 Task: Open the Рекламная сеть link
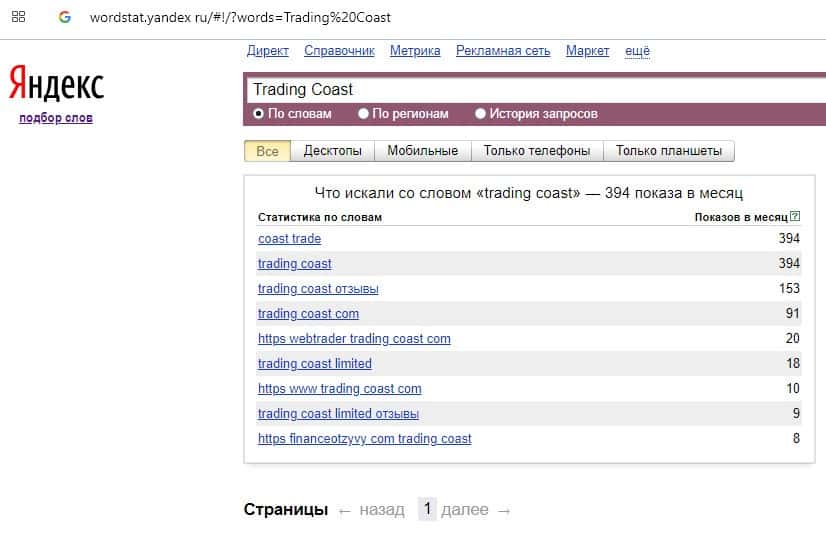[x=503, y=51]
